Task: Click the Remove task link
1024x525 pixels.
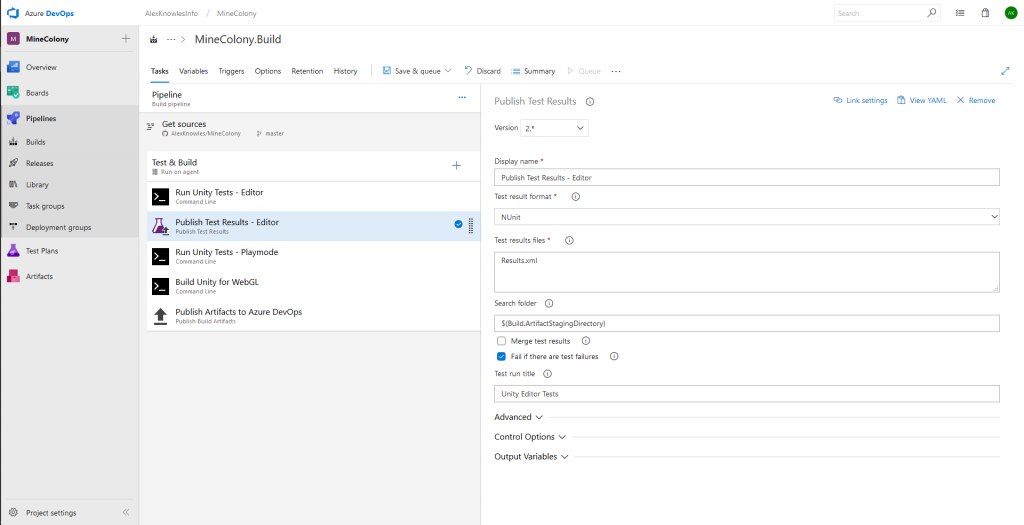Action: point(976,100)
